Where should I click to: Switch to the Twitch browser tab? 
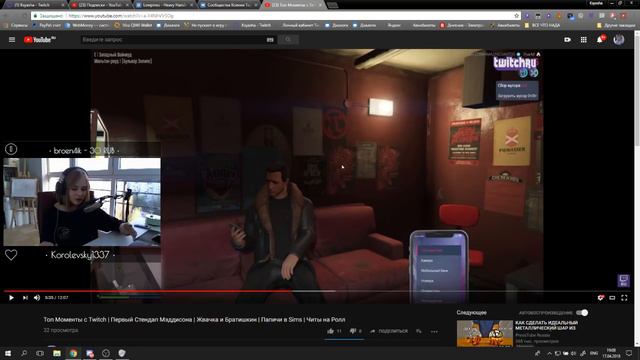35,5
